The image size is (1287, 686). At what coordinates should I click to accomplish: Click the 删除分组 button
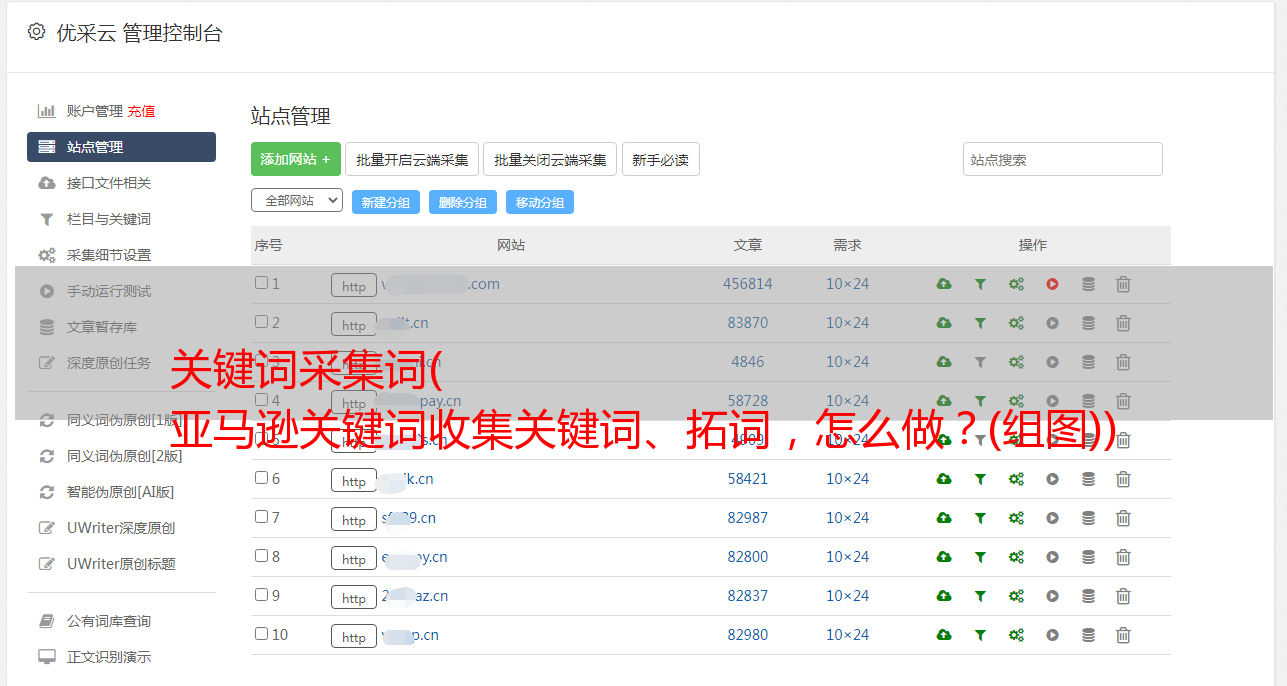pyautogui.click(x=463, y=202)
